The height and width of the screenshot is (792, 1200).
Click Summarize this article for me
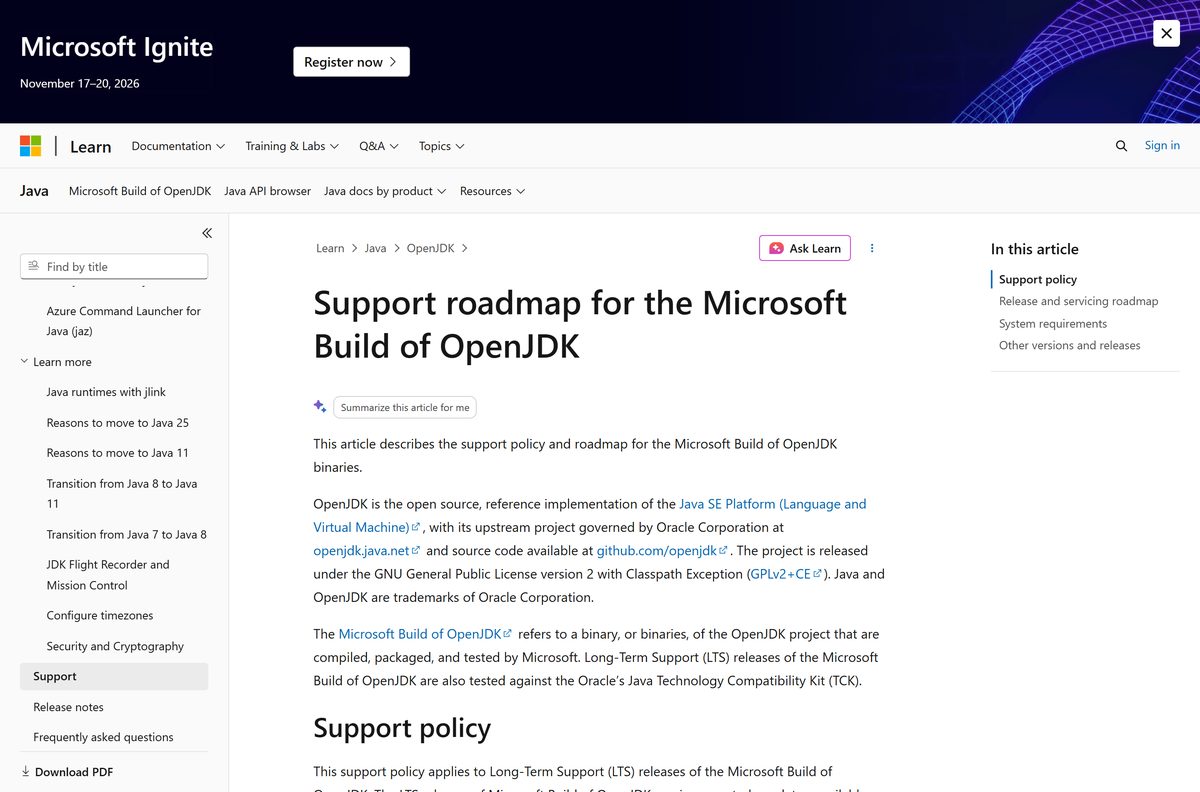pos(405,407)
